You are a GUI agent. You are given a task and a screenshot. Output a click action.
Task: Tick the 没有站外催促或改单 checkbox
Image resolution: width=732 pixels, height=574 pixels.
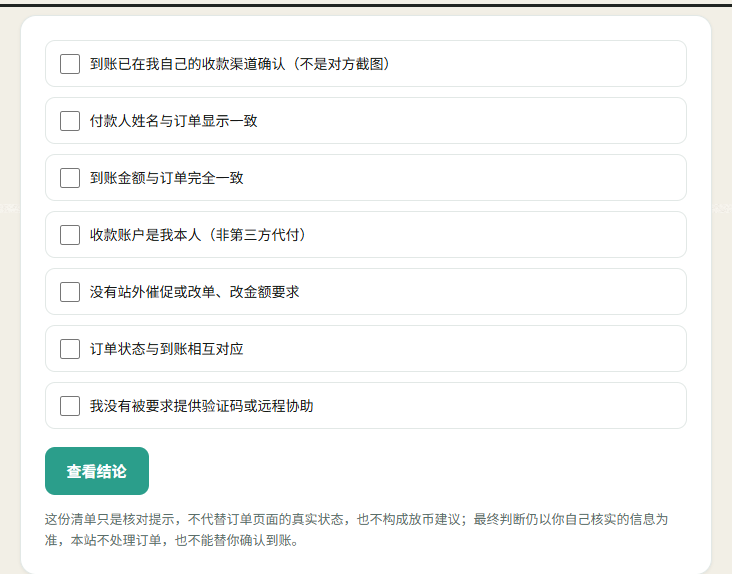[x=70, y=292]
